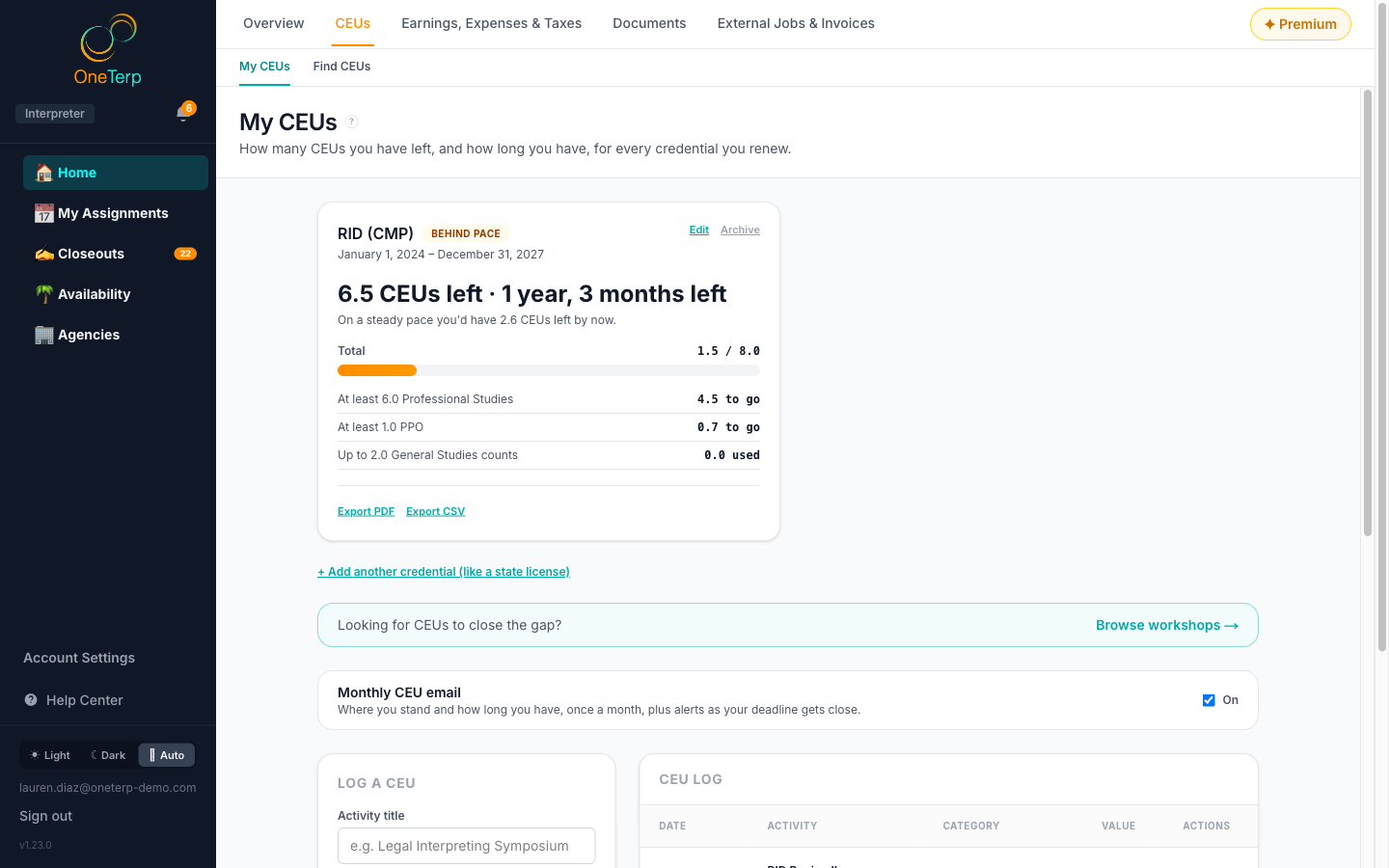Screen dimensions: 1389x868
Task: Click the '1.5 / 8.0' total value
Action: point(728,351)
